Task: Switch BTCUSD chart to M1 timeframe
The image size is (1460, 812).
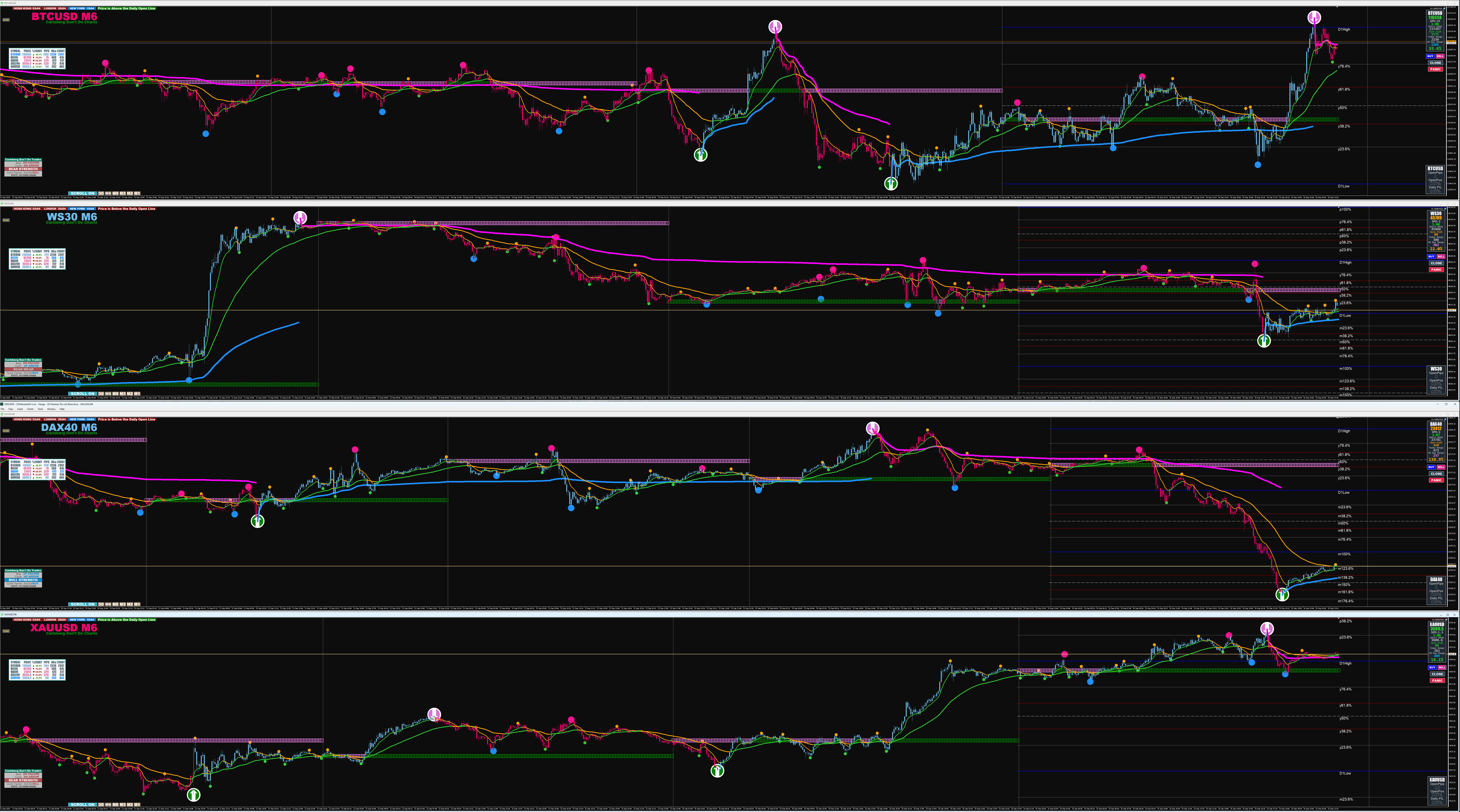Action: point(137,193)
